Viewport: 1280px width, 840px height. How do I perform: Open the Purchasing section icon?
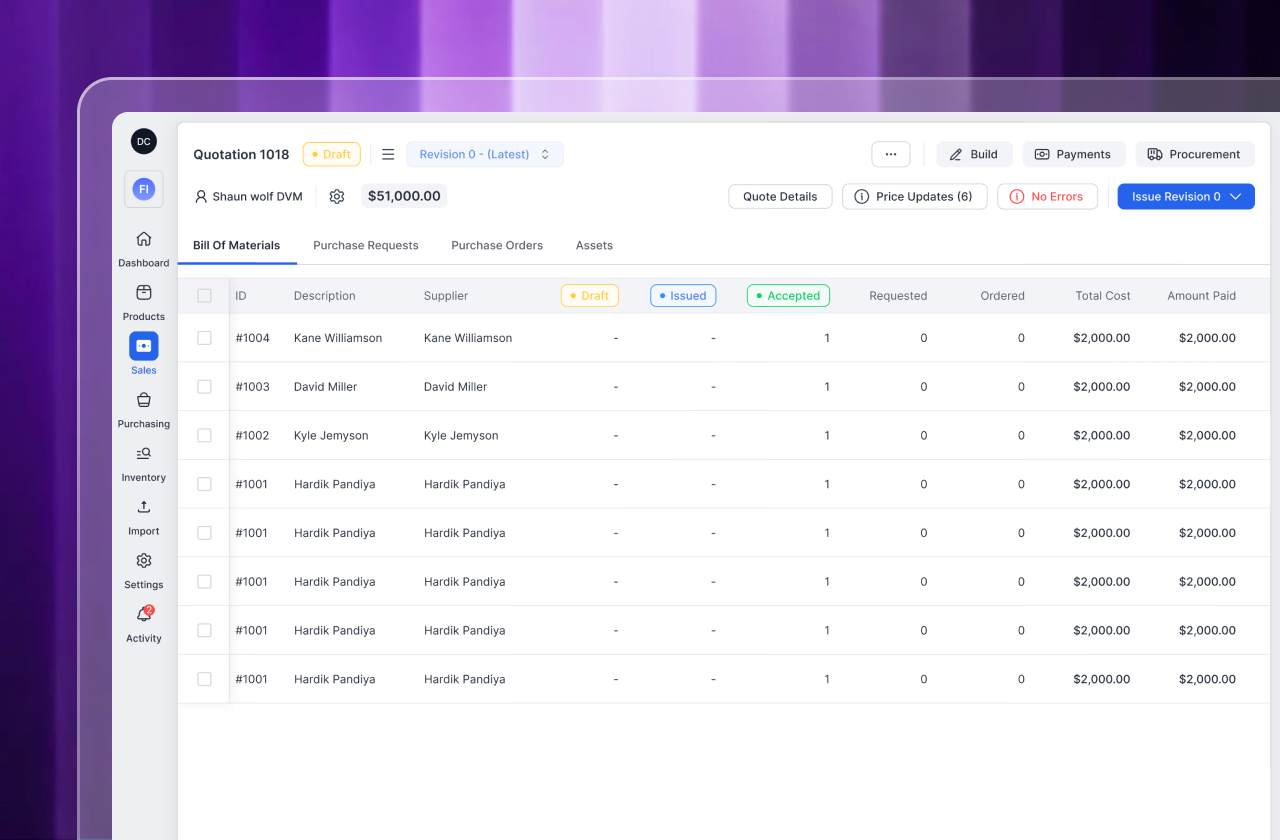(144, 400)
